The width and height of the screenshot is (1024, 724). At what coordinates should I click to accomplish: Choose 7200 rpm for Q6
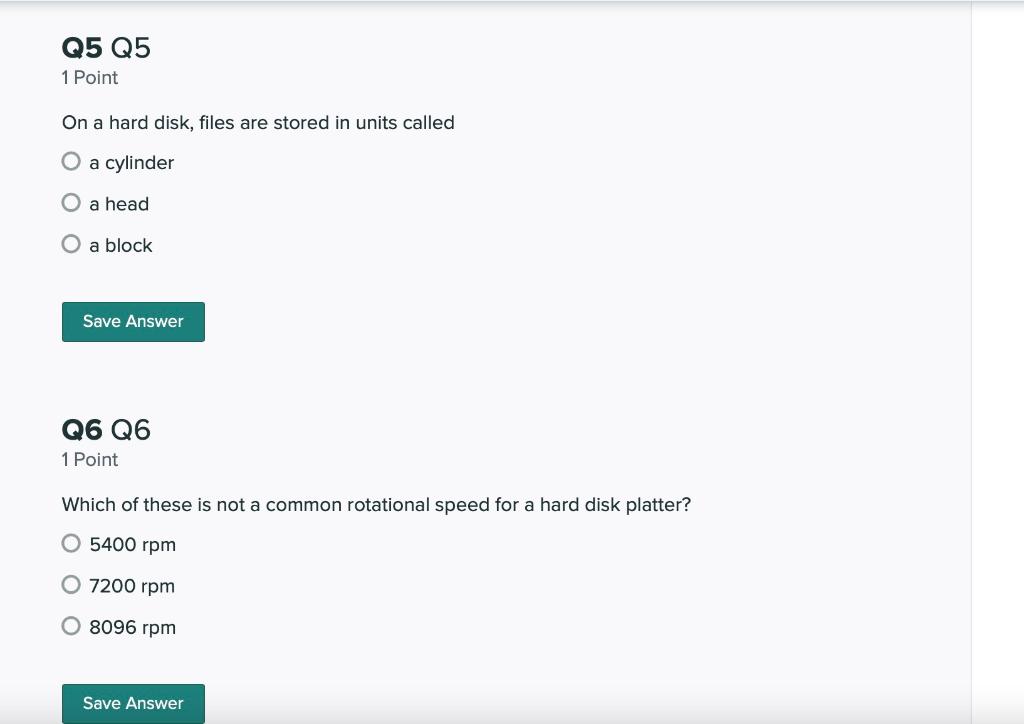(71, 585)
